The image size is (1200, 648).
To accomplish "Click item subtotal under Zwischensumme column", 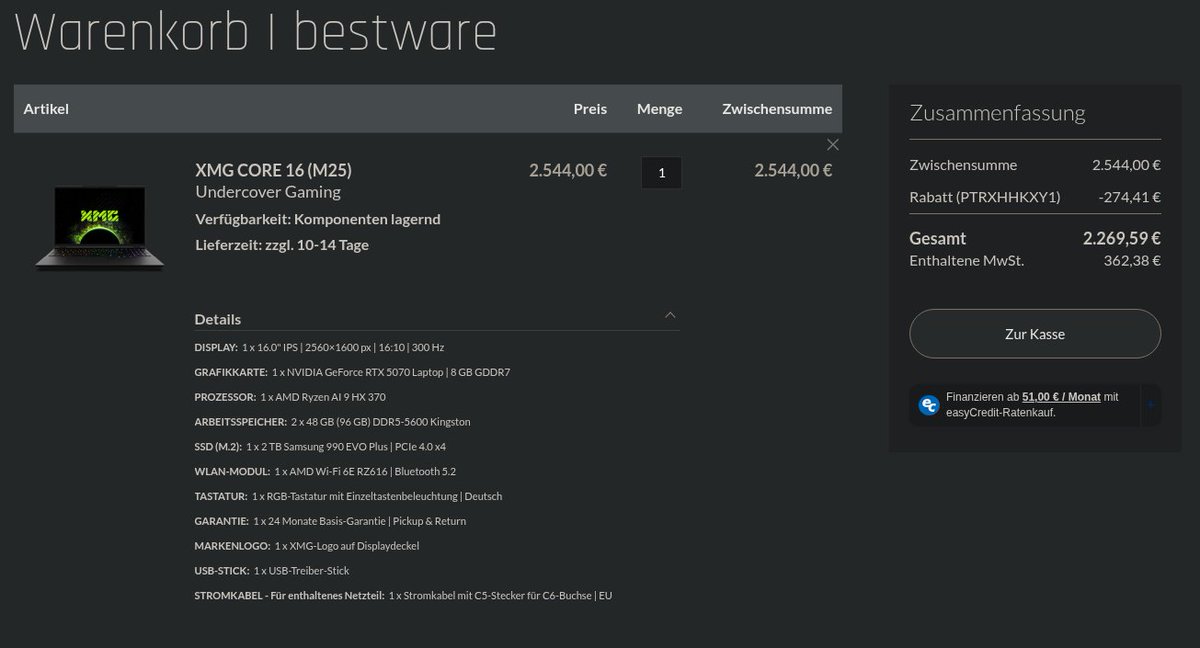I will pos(793,170).
